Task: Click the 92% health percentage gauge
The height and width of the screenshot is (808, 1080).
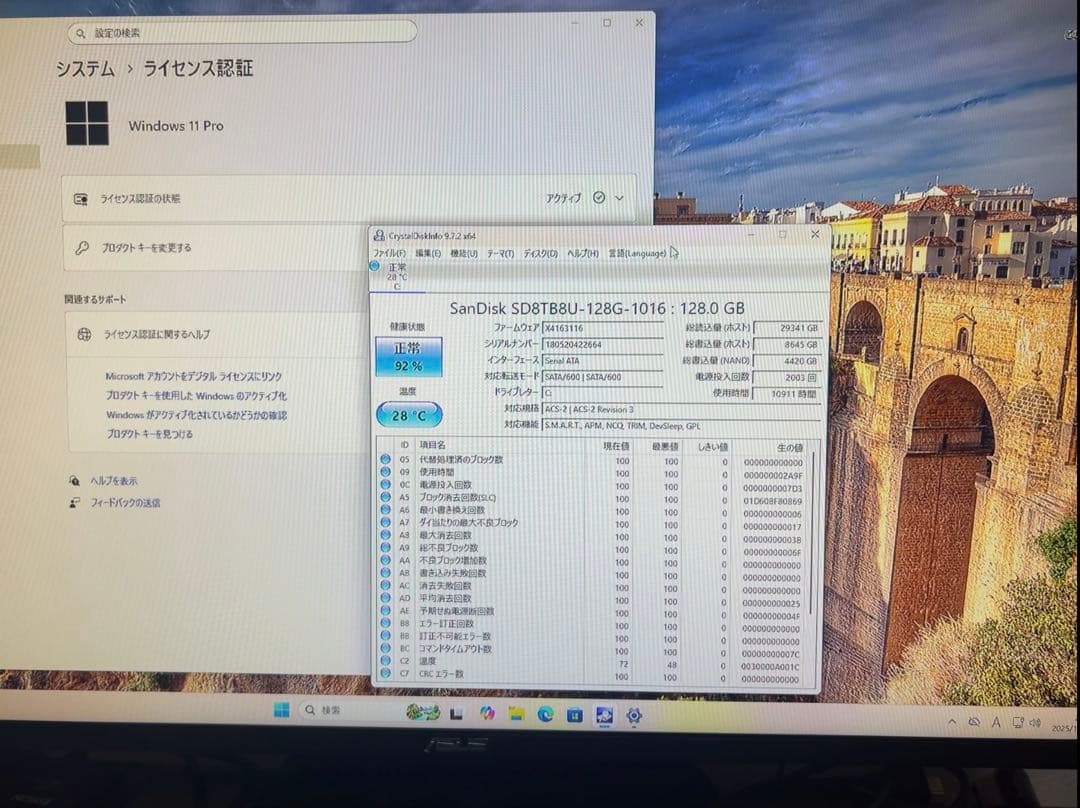Action: pyautogui.click(x=407, y=368)
